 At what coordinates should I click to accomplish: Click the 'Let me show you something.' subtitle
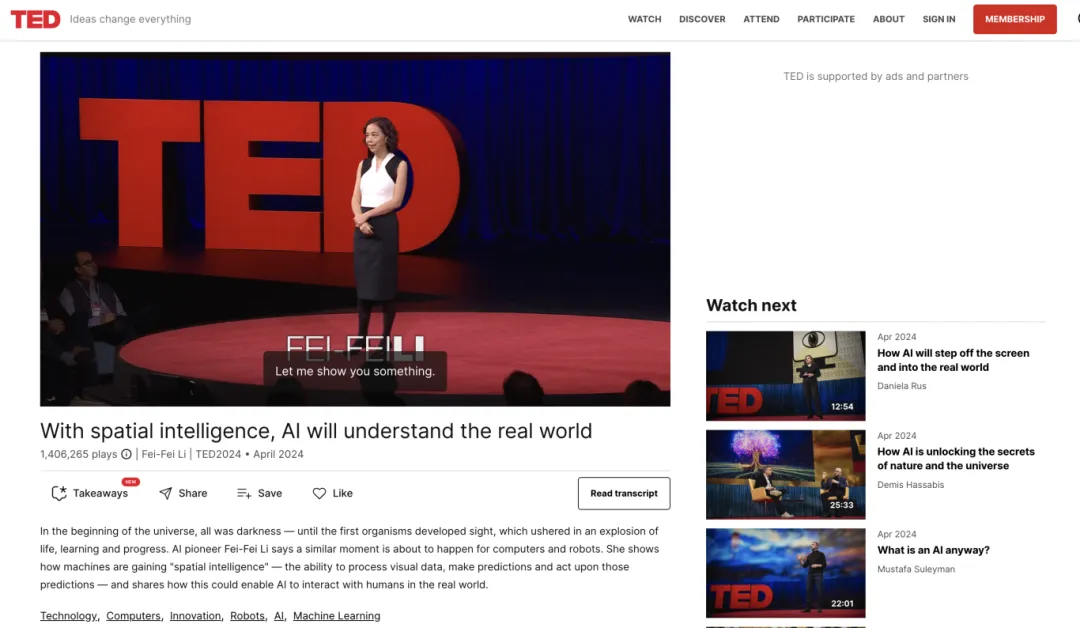tap(355, 371)
